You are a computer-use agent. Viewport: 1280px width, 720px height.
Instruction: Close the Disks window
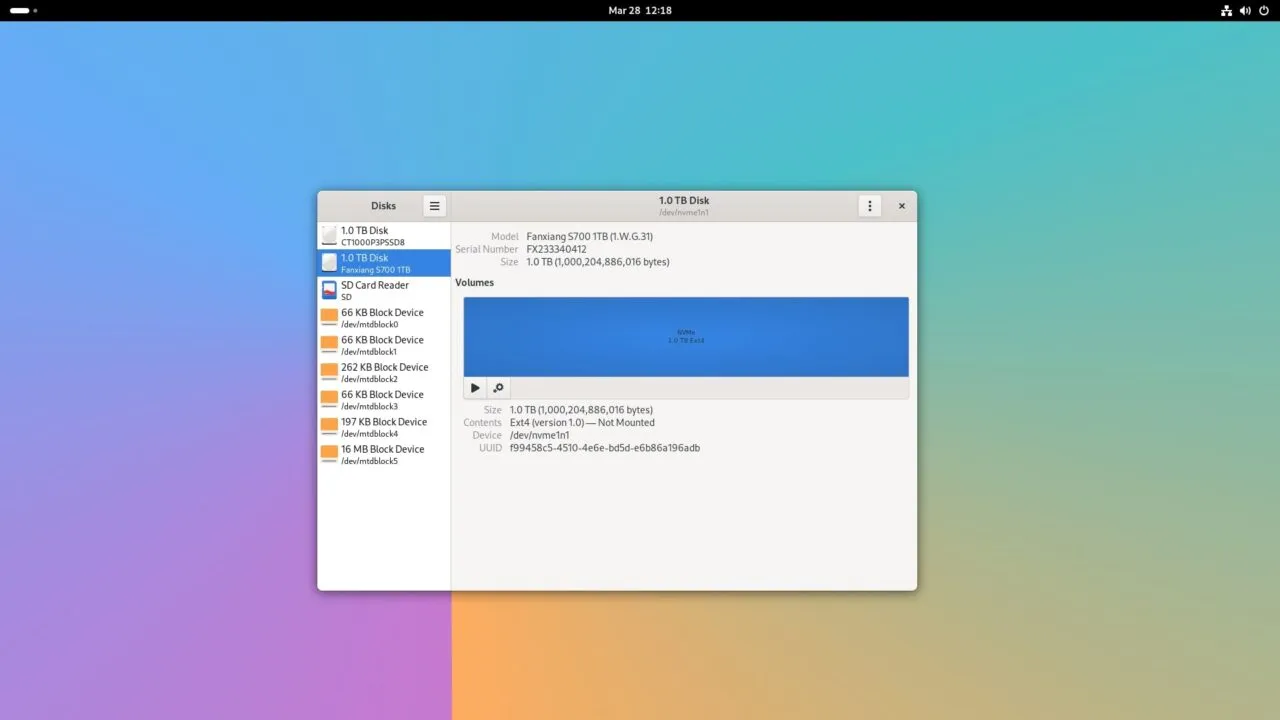(901, 206)
